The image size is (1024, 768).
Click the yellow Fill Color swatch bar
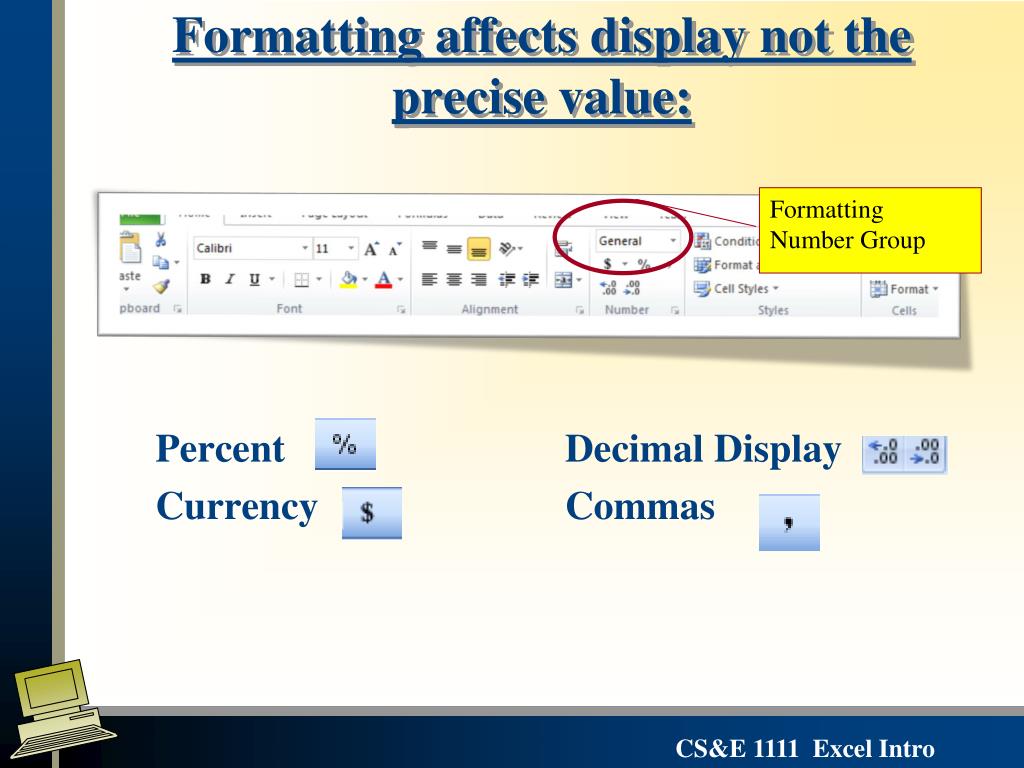point(349,286)
